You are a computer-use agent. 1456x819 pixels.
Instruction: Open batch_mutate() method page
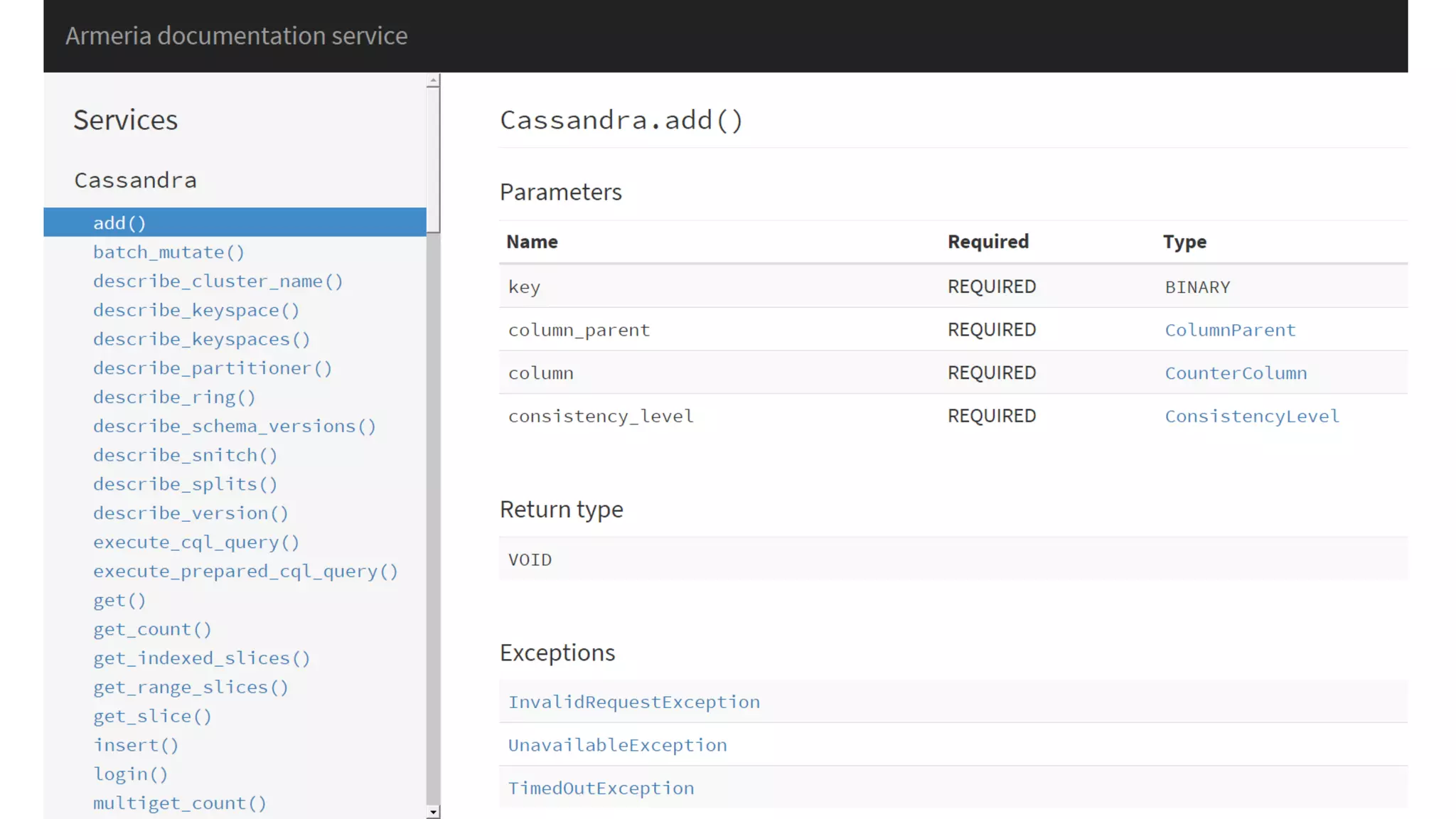pos(168,252)
